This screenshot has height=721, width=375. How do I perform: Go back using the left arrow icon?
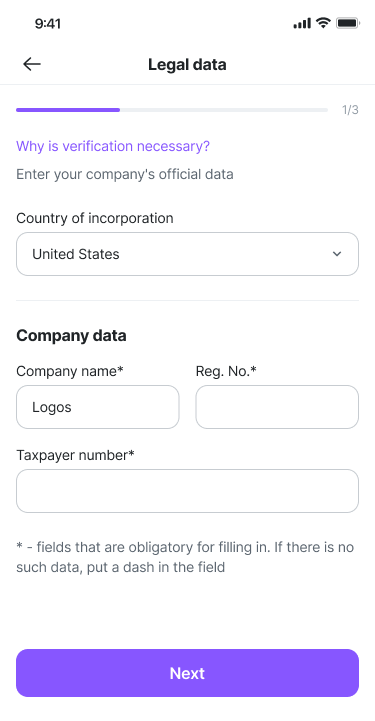(32, 64)
